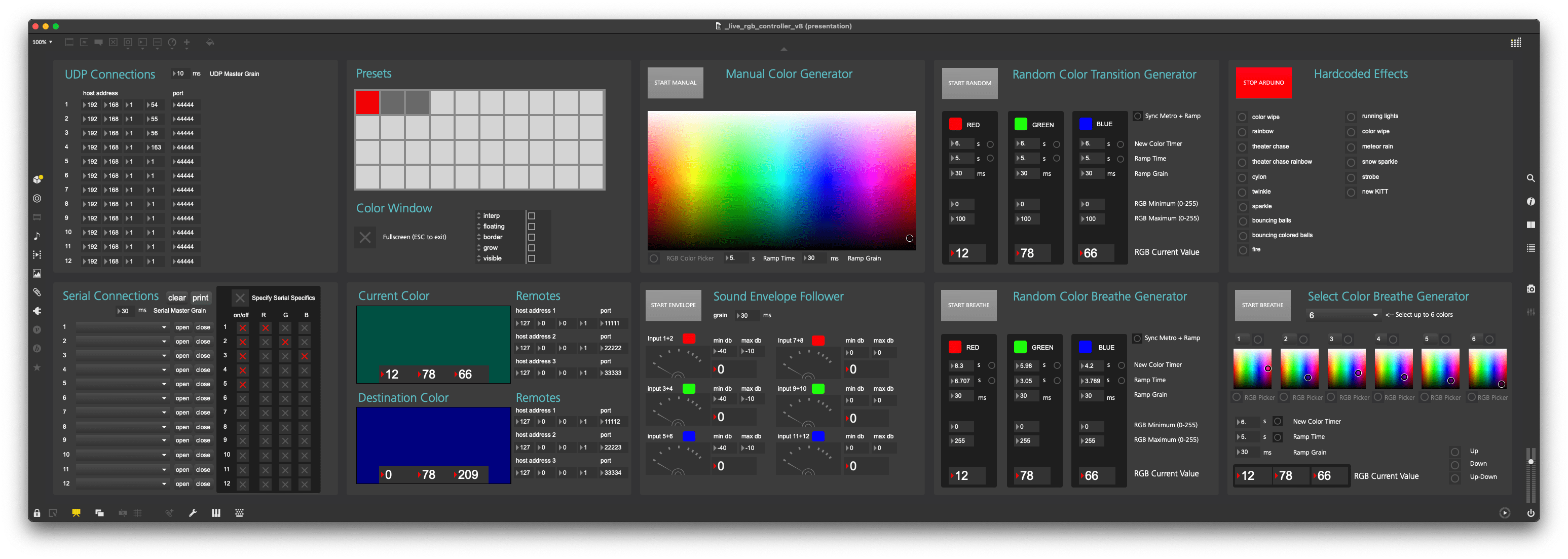Enable the rainbow hardcoded effect
This screenshot has height=559, width=1568.
tap(1242, 132)
